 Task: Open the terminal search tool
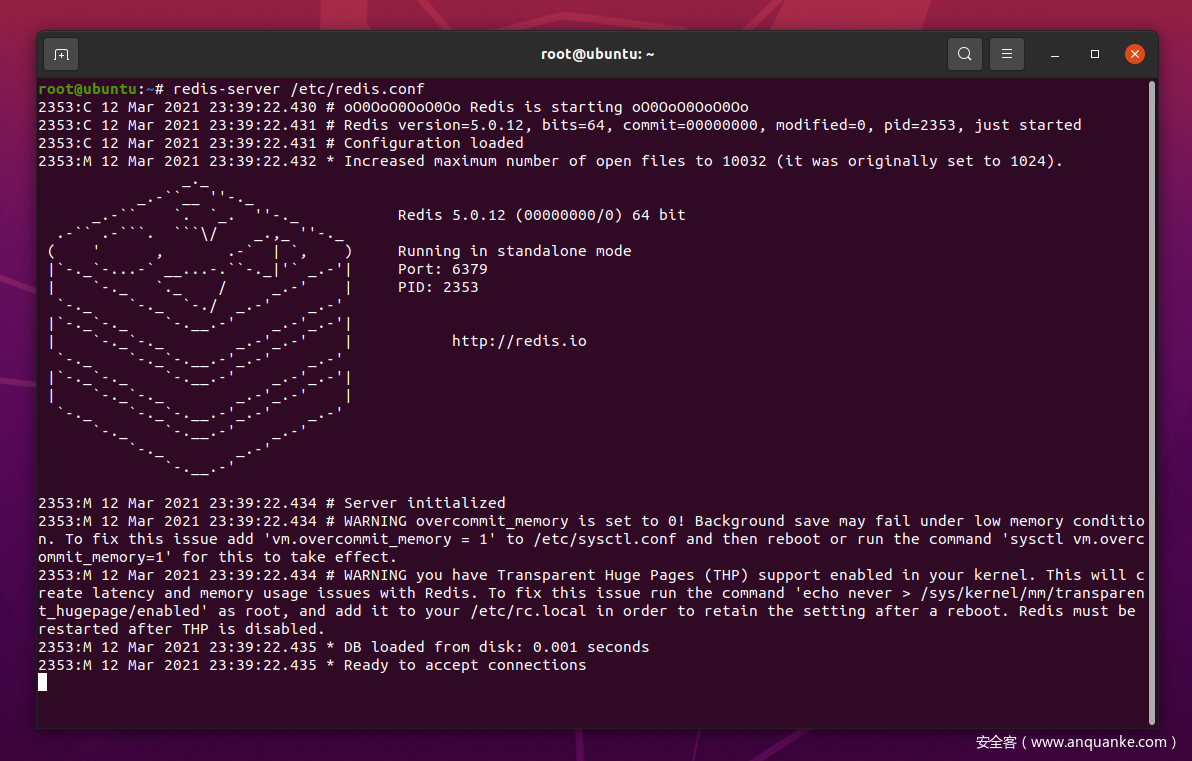click(964, 54)
